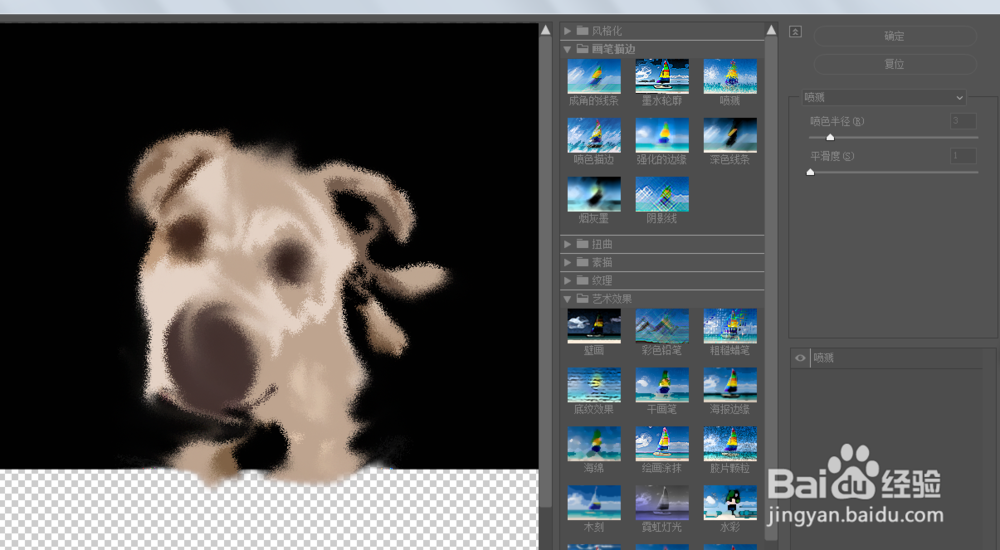Select the 彩色铅笔 filter thumbnail
The width and height of the screenshot is (1000, 550).
[x=662, y=326]
